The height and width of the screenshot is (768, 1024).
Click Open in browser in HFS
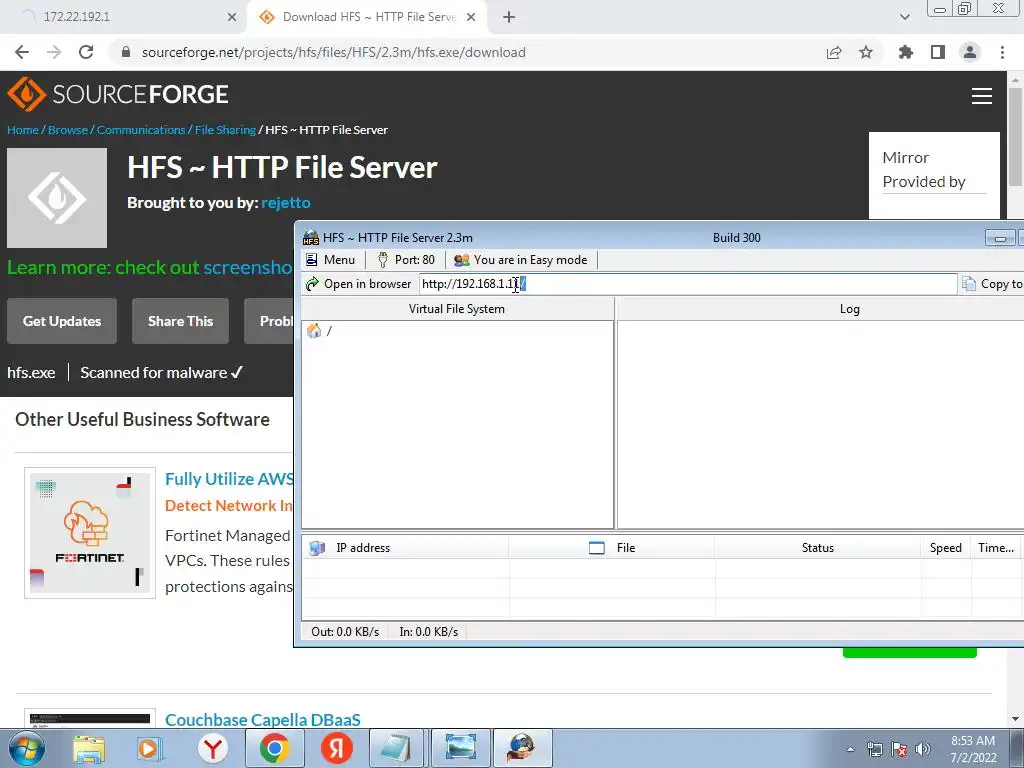tap(359, 284)
